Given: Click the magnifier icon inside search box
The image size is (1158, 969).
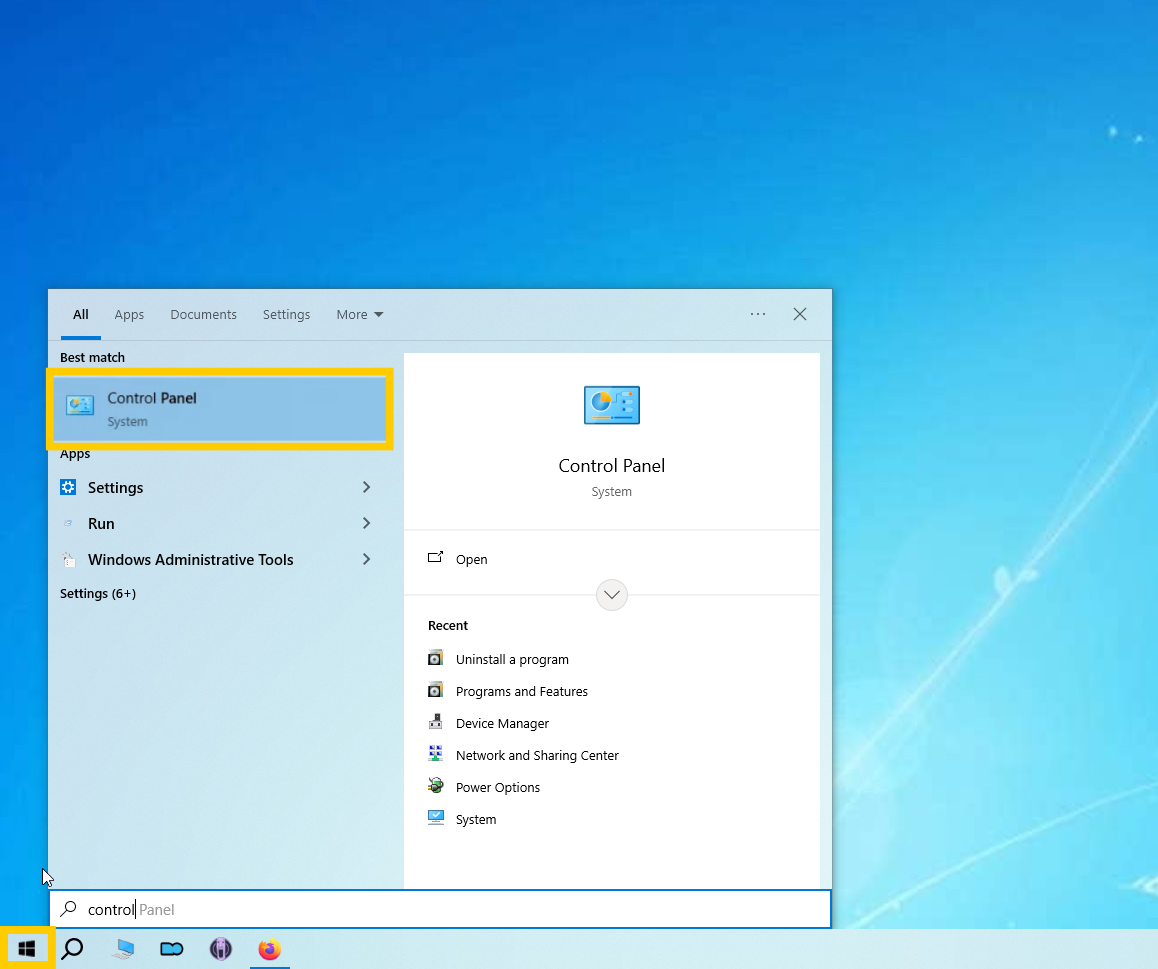Looking at the screenshot, I should coord(69,909).
